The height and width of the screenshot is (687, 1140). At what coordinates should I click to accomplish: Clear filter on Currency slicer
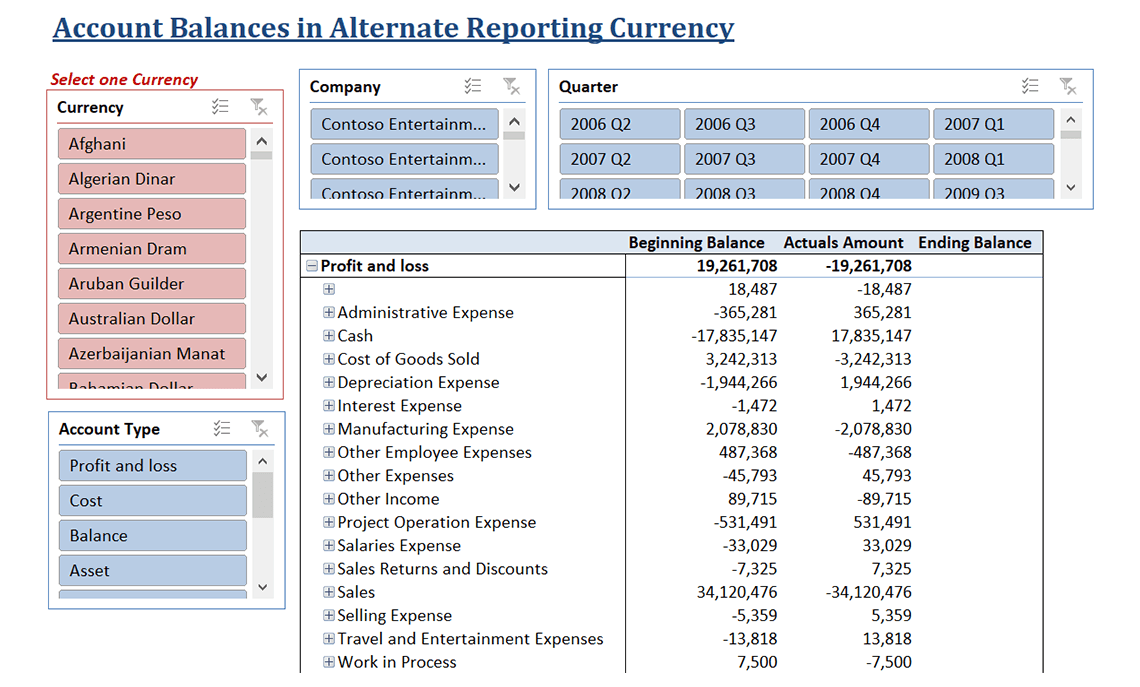pos(259,107)
